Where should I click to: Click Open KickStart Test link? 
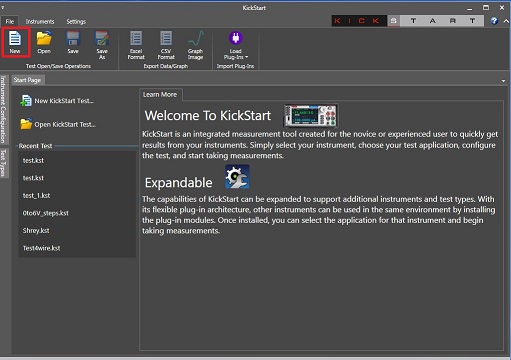tap(58, 124)
